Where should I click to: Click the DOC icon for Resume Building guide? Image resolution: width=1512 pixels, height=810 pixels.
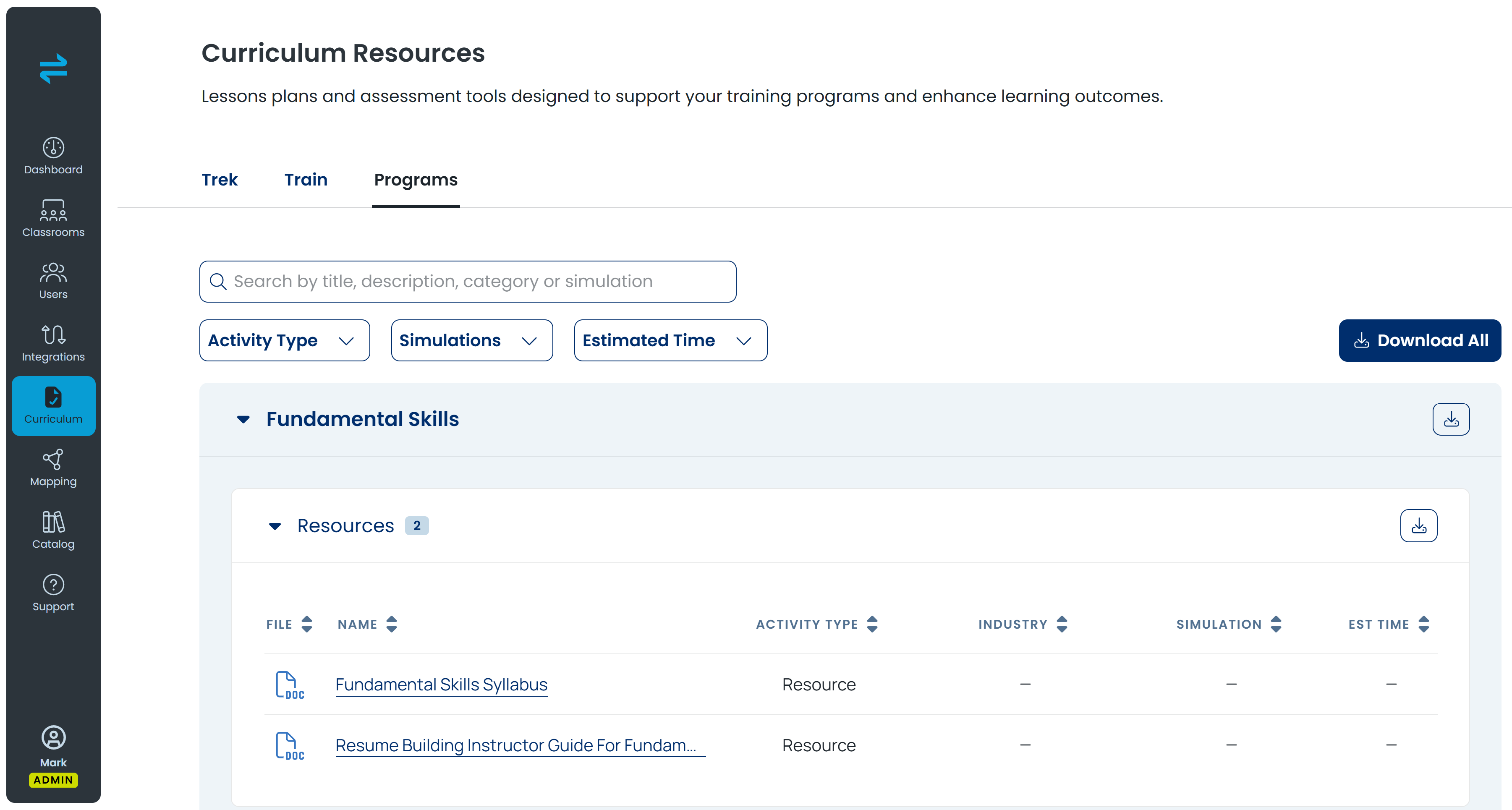[290, 746]
